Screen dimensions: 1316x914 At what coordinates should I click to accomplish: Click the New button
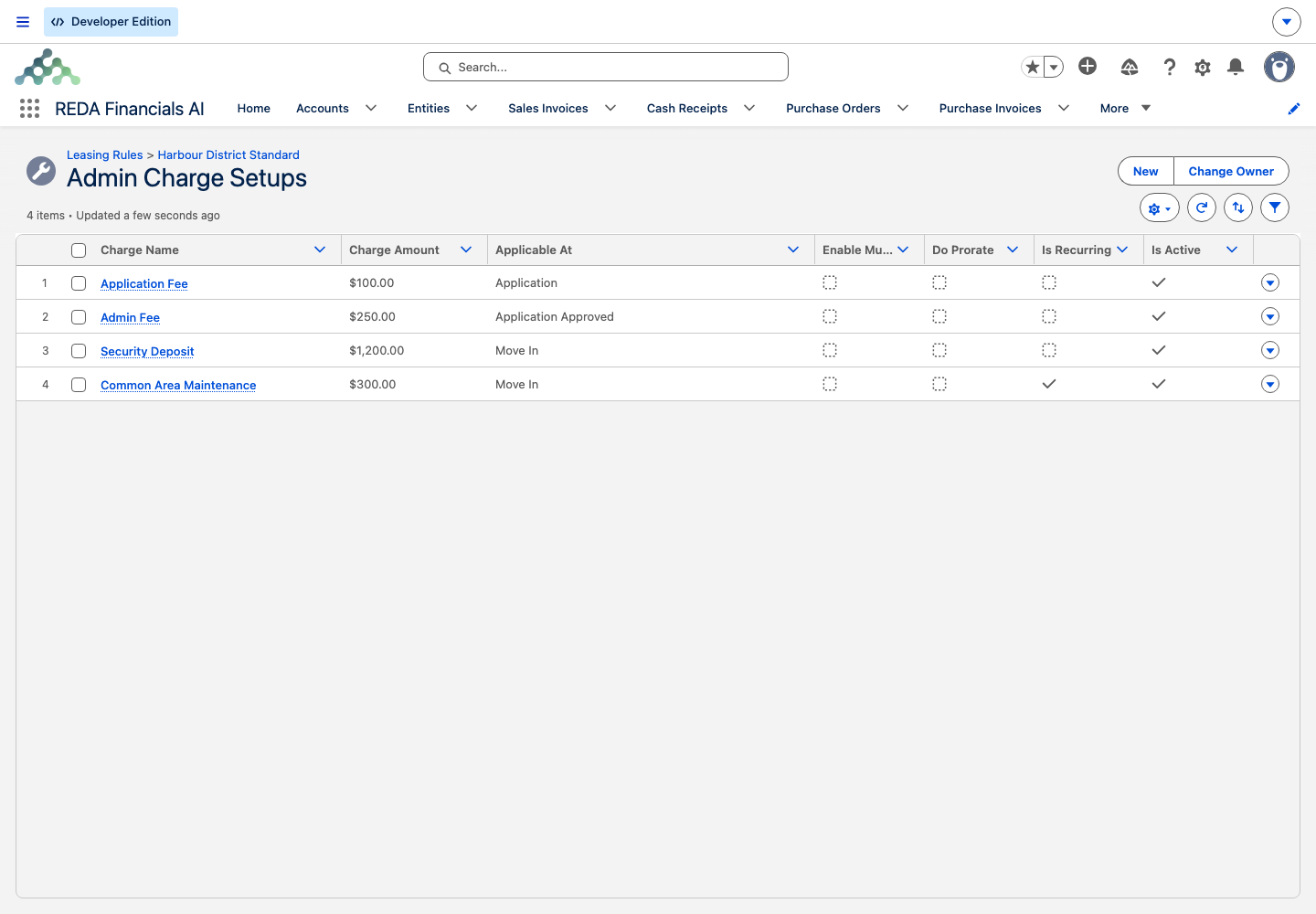click(x=1146, y=171)
